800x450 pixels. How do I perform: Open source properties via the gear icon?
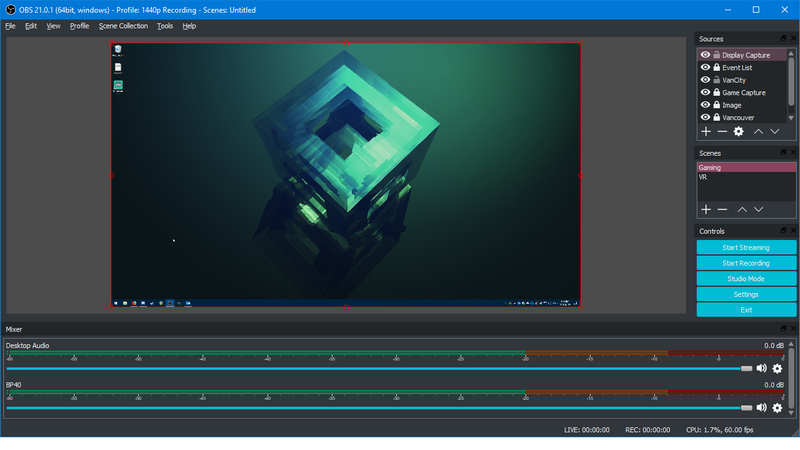coord(739,131)
